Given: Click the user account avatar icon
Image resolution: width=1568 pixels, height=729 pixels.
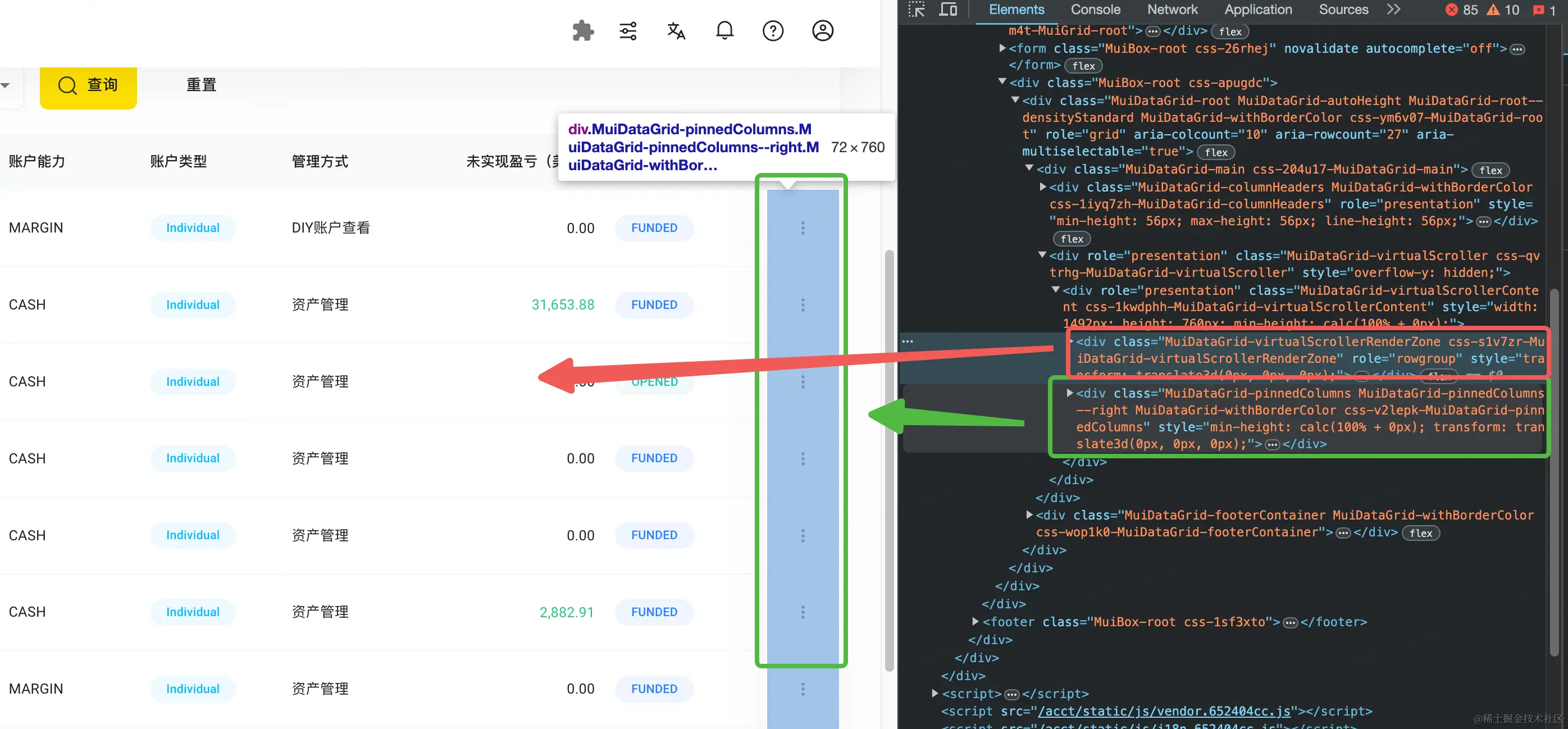Looking at the screenshot, I should click(823, 30).
